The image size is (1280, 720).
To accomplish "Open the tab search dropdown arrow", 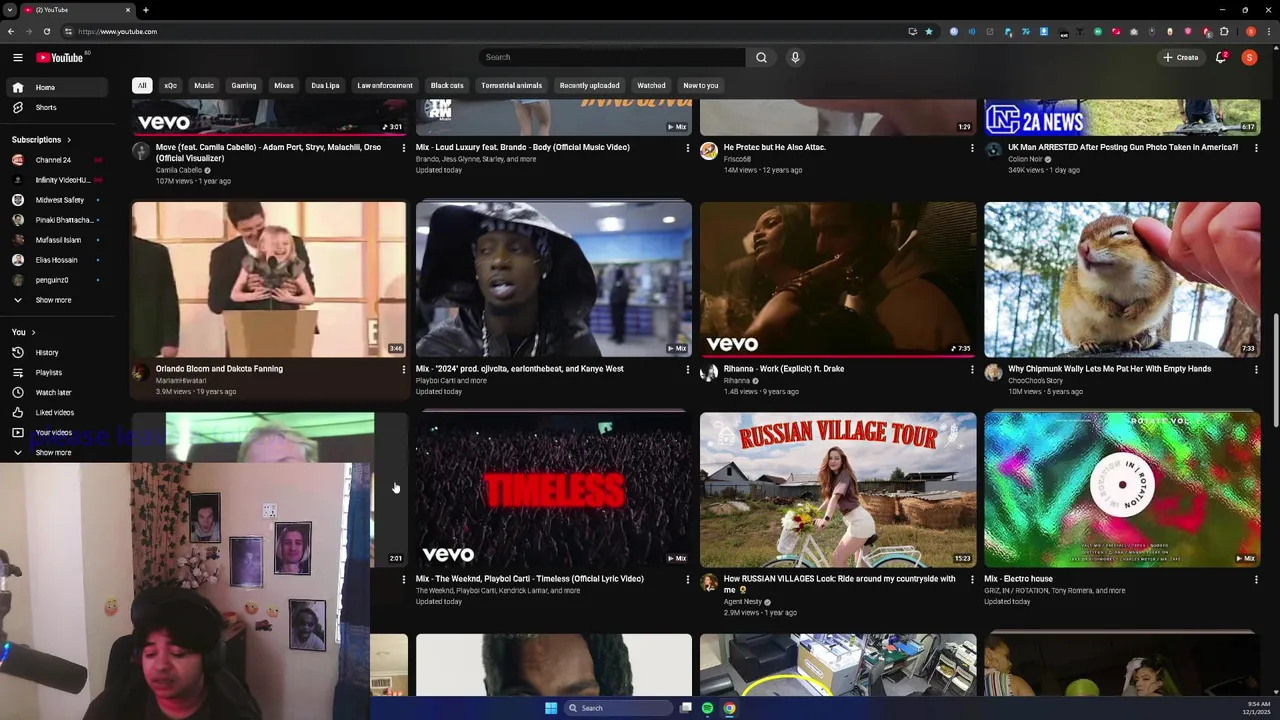I will [10, 10].
